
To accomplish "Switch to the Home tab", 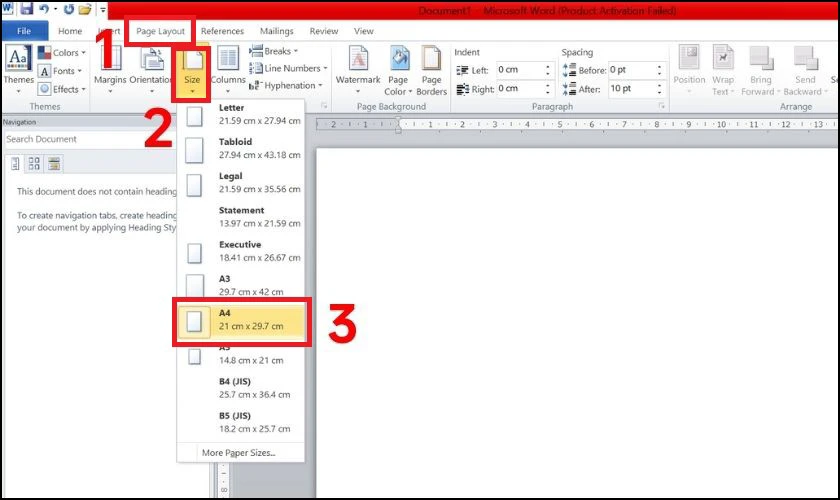I will tap(70, 31).
